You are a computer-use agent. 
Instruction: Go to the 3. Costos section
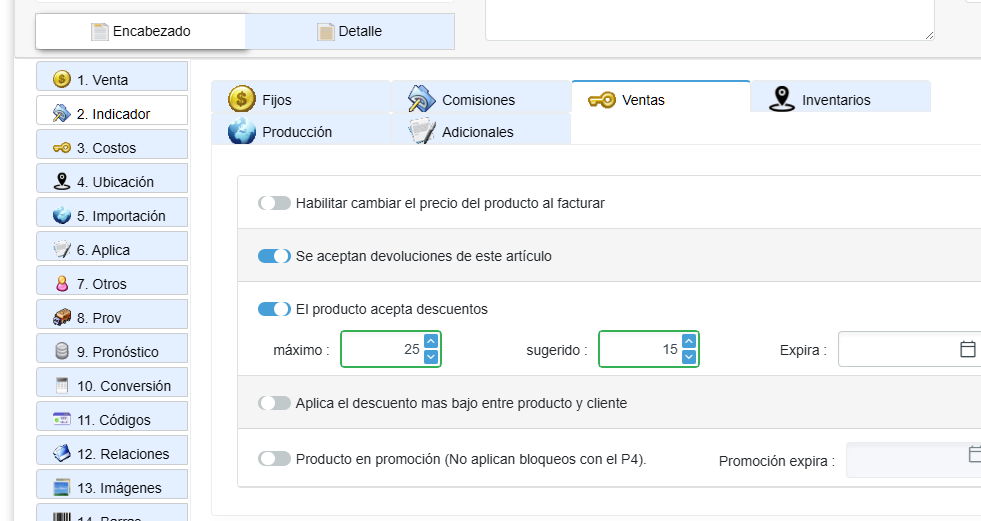(x=112, y=148)
